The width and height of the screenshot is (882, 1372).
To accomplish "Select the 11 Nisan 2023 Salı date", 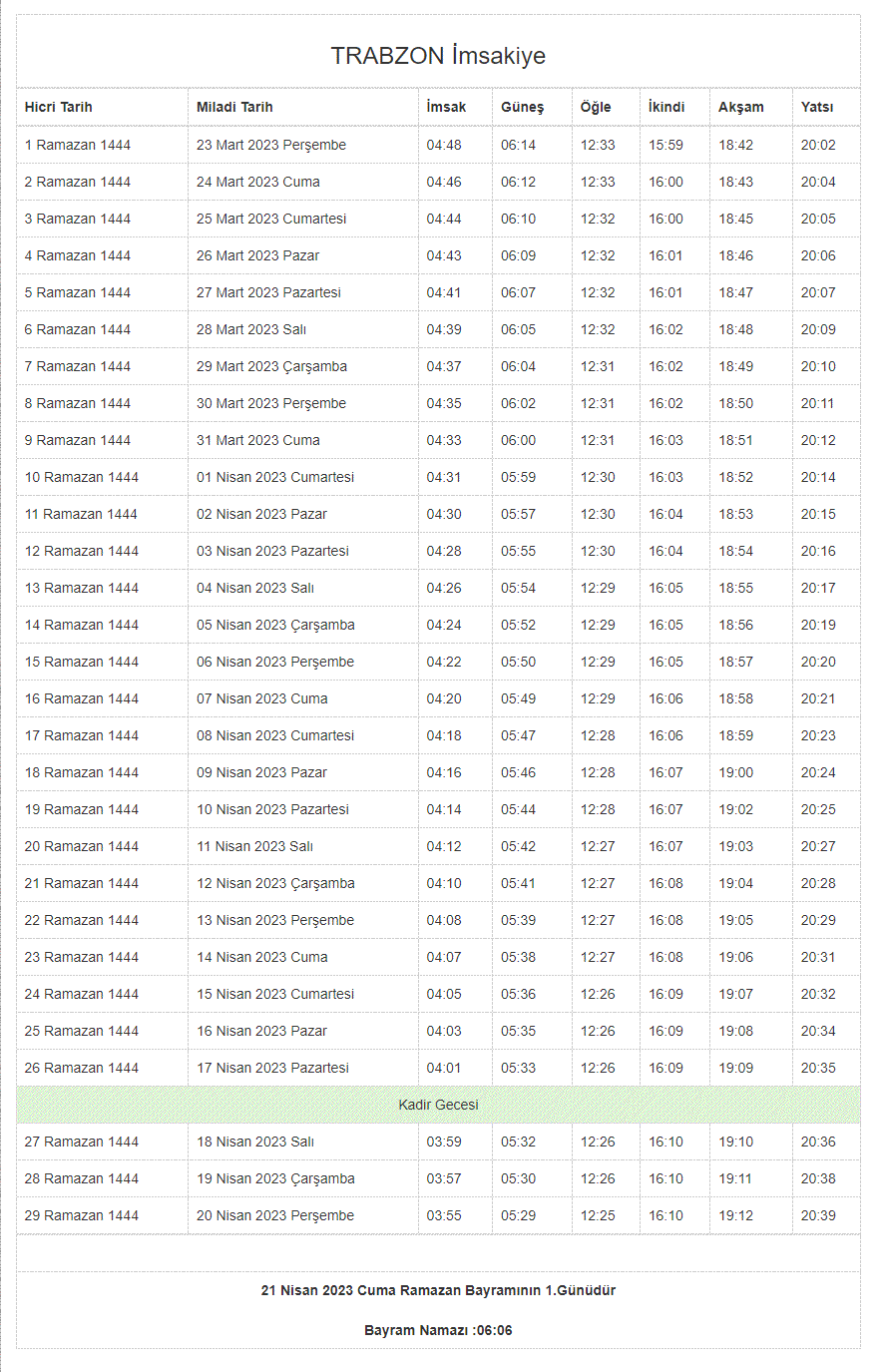I will tap(254, 846).
